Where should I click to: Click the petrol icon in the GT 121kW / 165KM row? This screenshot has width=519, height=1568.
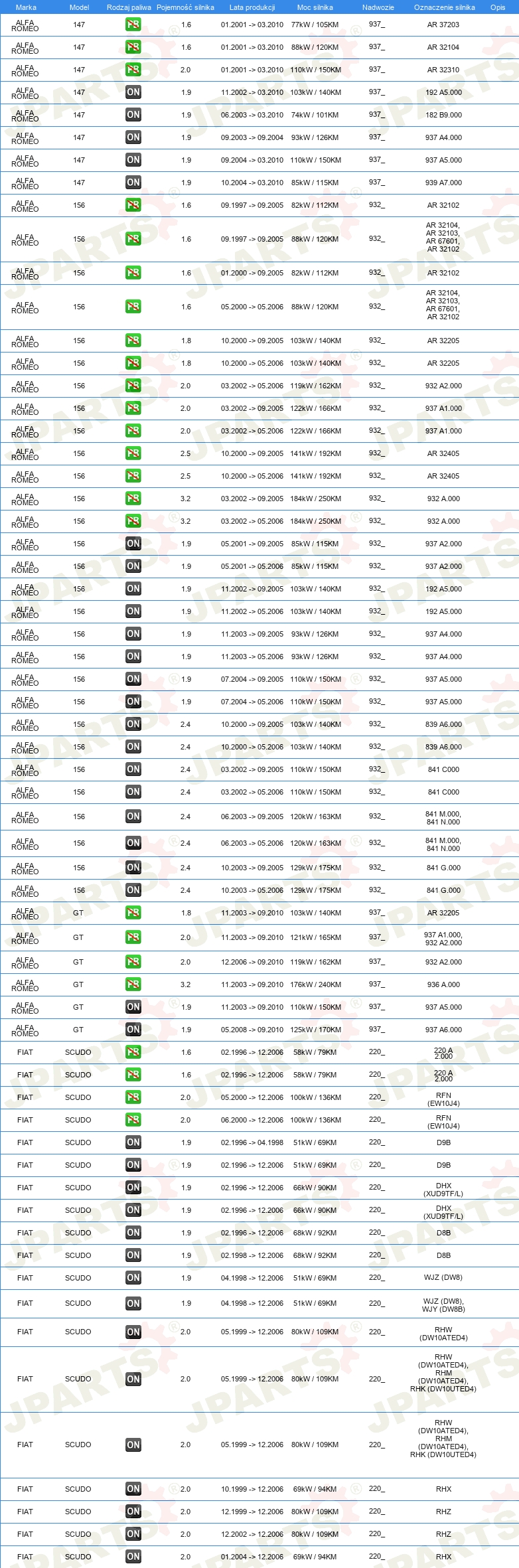point(133,937)
